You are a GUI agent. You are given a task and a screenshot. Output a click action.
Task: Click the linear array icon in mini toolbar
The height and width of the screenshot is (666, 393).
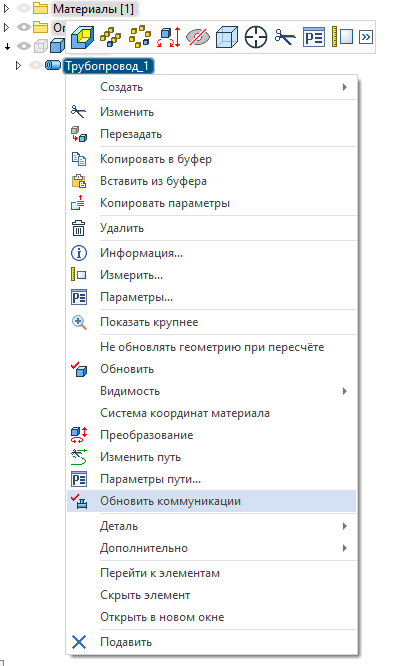tap(110, 37)
